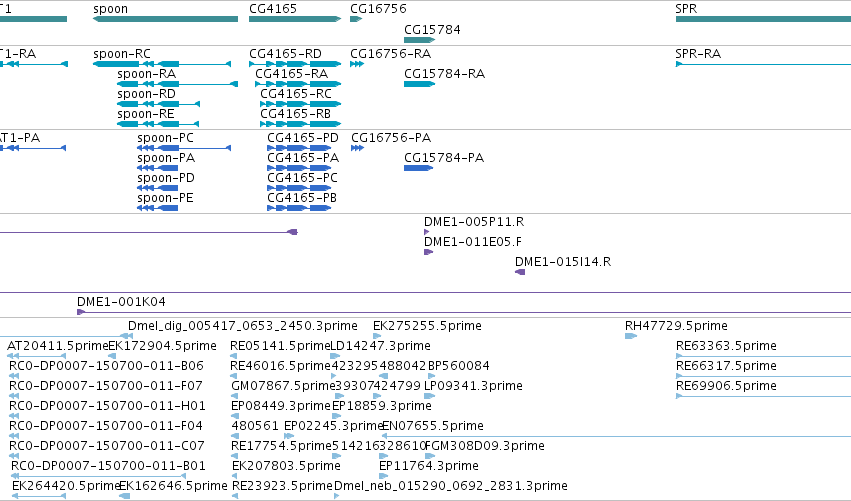Screen dimensions: 851x501
Task: Select BAC end DME1-005P11.R
Action: [474, 222]
